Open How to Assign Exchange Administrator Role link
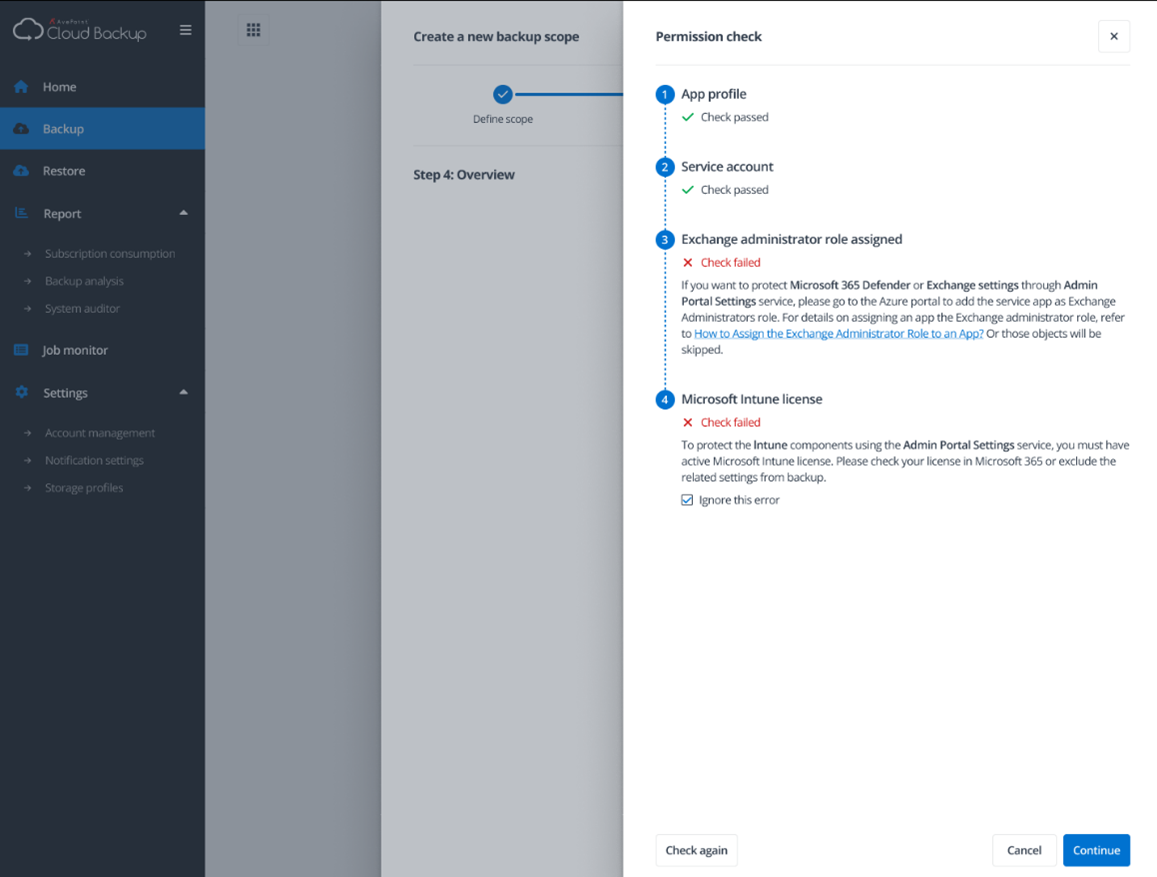 coord(838,333)
